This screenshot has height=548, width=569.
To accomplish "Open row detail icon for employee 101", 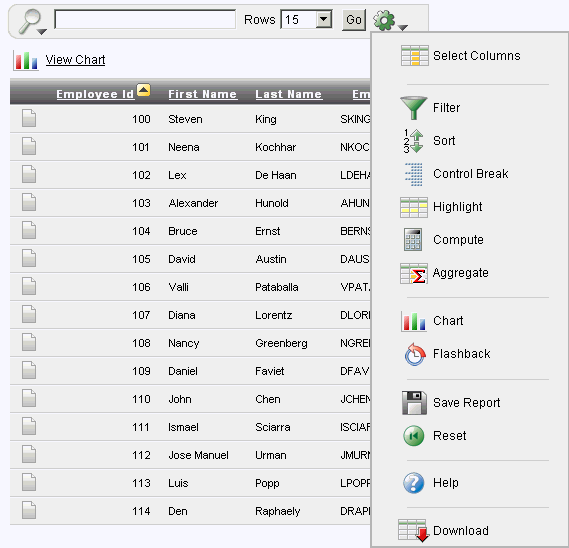I will [29, 146].
